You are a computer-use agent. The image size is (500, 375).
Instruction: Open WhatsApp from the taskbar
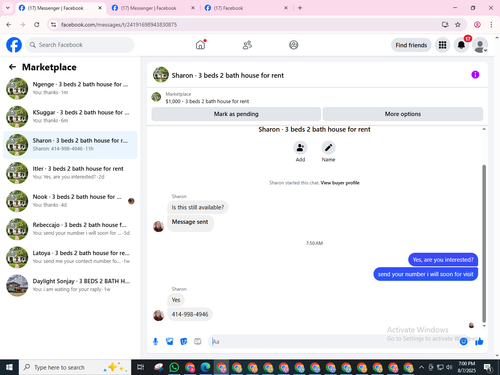click(174, 367)
